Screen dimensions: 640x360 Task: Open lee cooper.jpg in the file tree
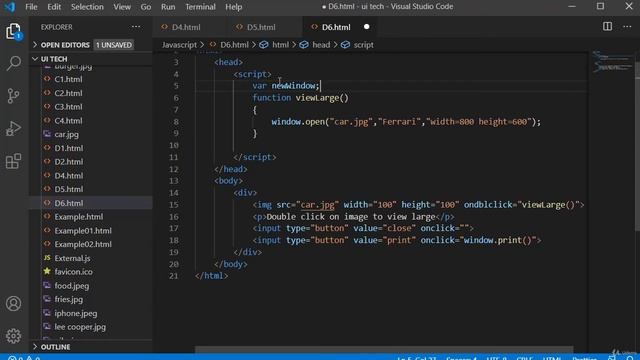click(x=80, y=327)
